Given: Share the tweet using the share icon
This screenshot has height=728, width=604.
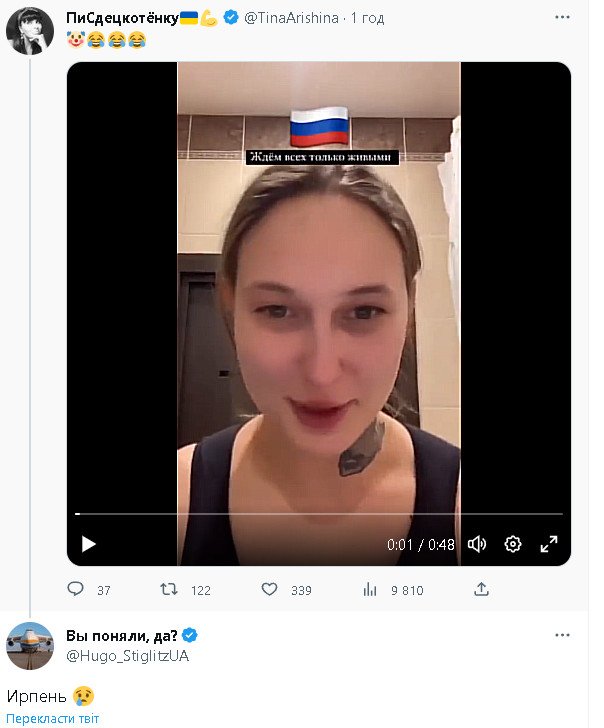Looking at the screenshot, I should click(481, 590).
